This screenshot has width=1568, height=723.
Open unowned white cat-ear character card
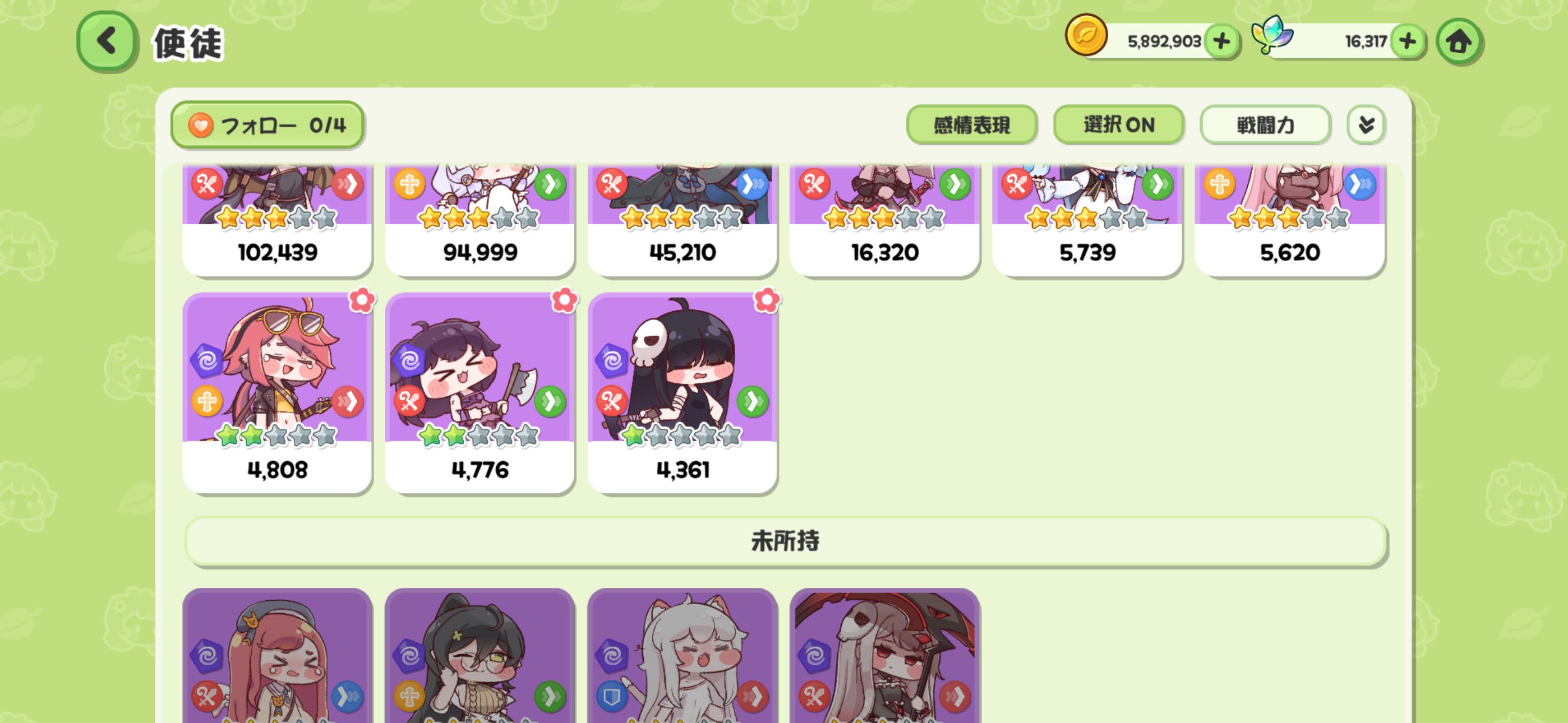pos(682,655)
